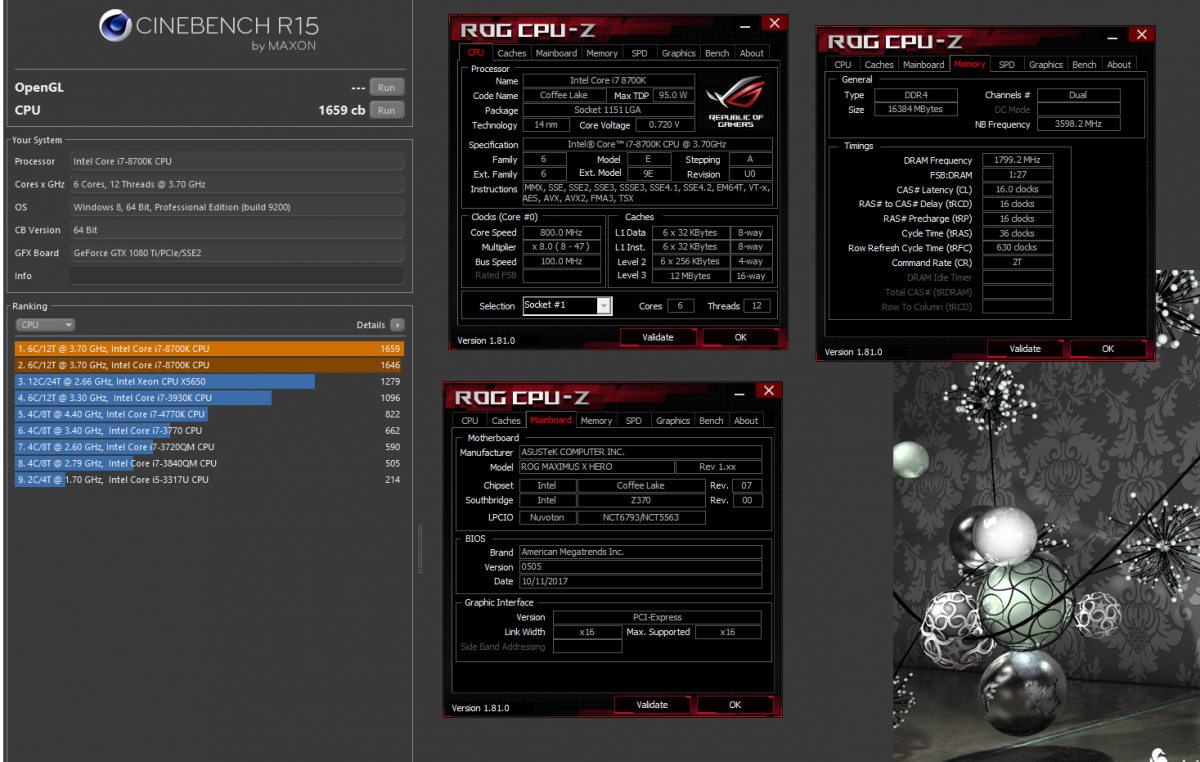Open SPD tab in the Timings CPU-Z window
This screenshot has width=1200, height=762.
pos(1007,64)
